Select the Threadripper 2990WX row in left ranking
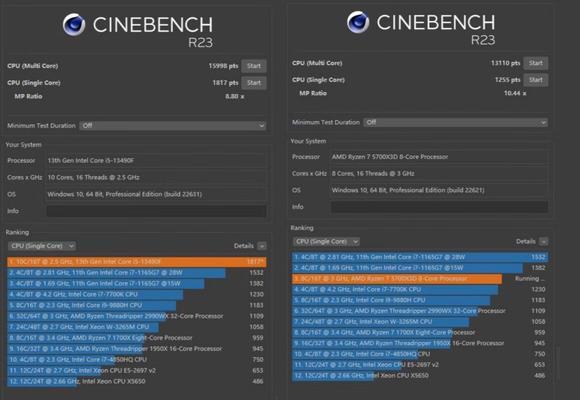Screen dimensions: 580x400 (x=137, y=316)
